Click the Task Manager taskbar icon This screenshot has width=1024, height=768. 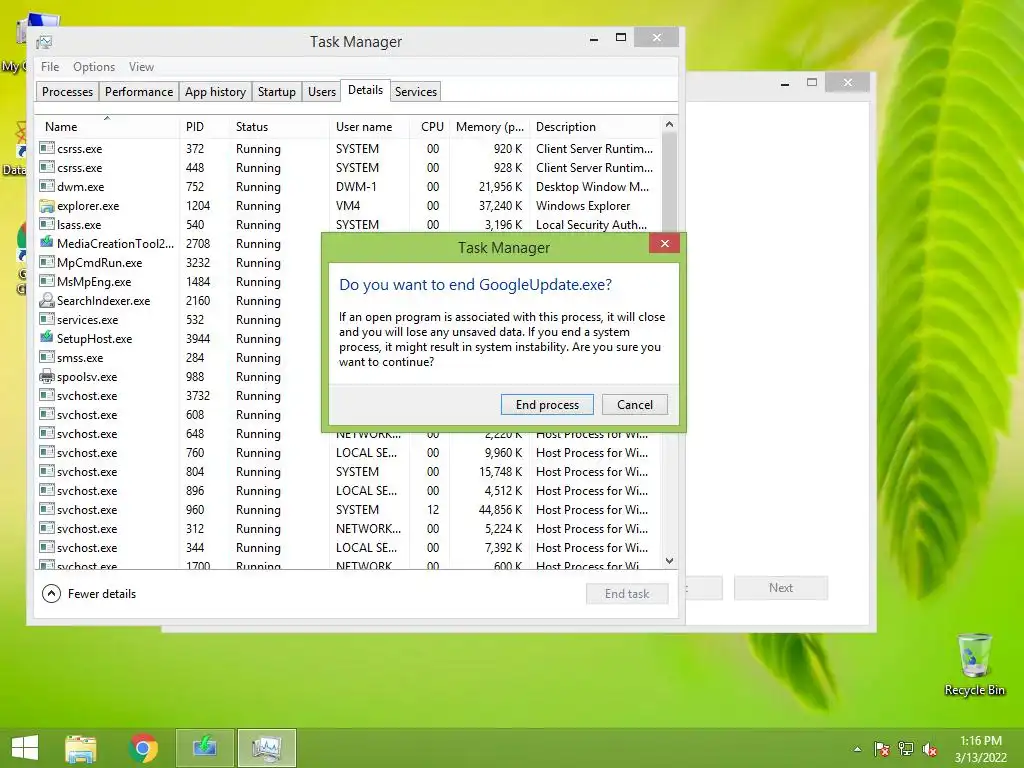[266, 748]
